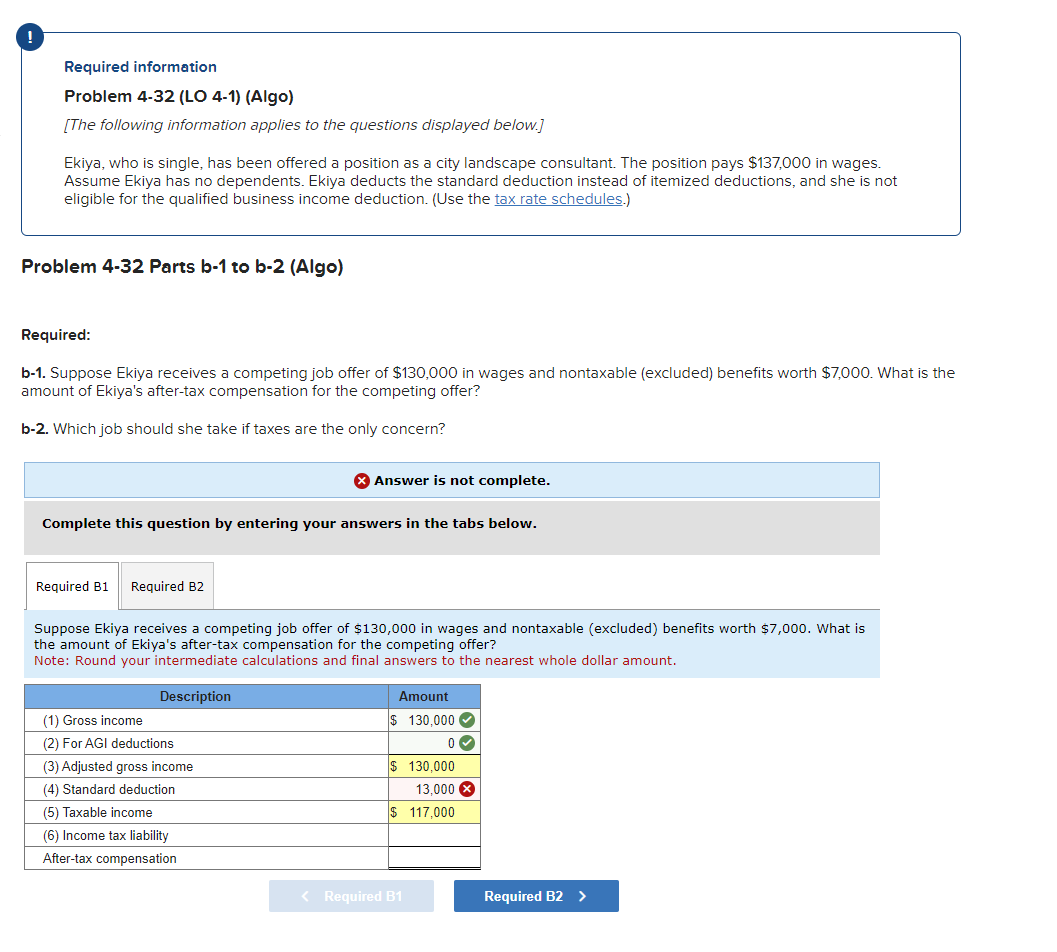
Task: Click the right chevron on the Required B2 button
Action: click(581, 896)
